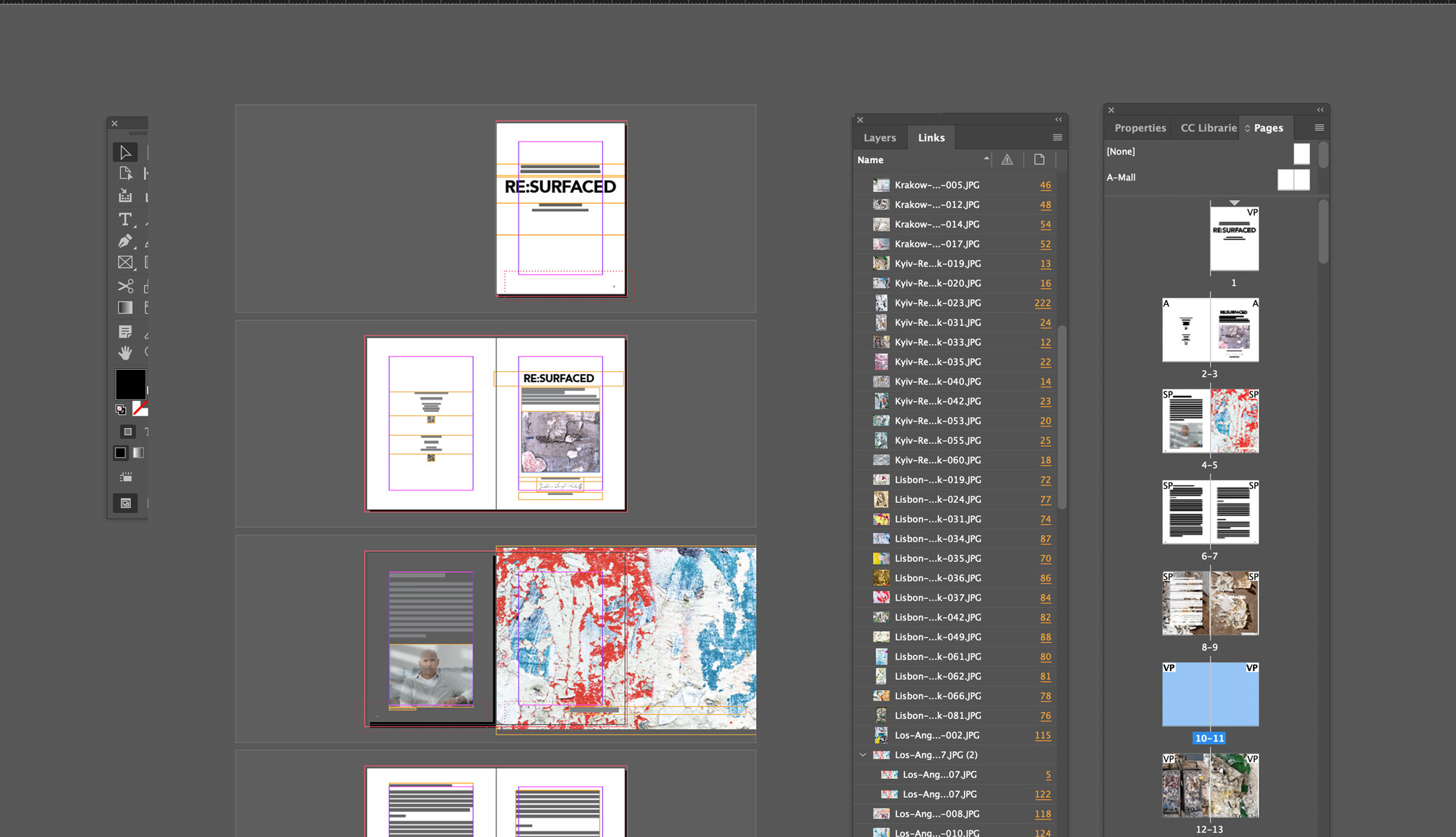This screenshot has width=1456, height=837.
Task: Collapse the Los-Ang...7.JPG (2) group
Action: tap(863, 755)
